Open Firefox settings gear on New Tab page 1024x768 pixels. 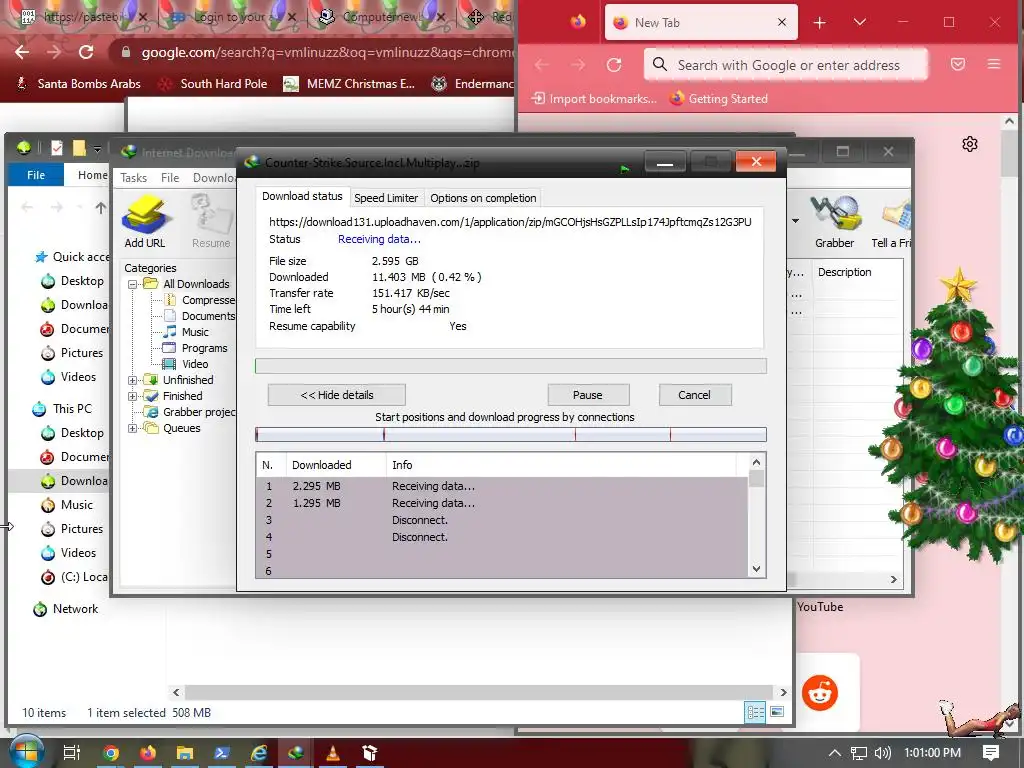pos(970,144)
